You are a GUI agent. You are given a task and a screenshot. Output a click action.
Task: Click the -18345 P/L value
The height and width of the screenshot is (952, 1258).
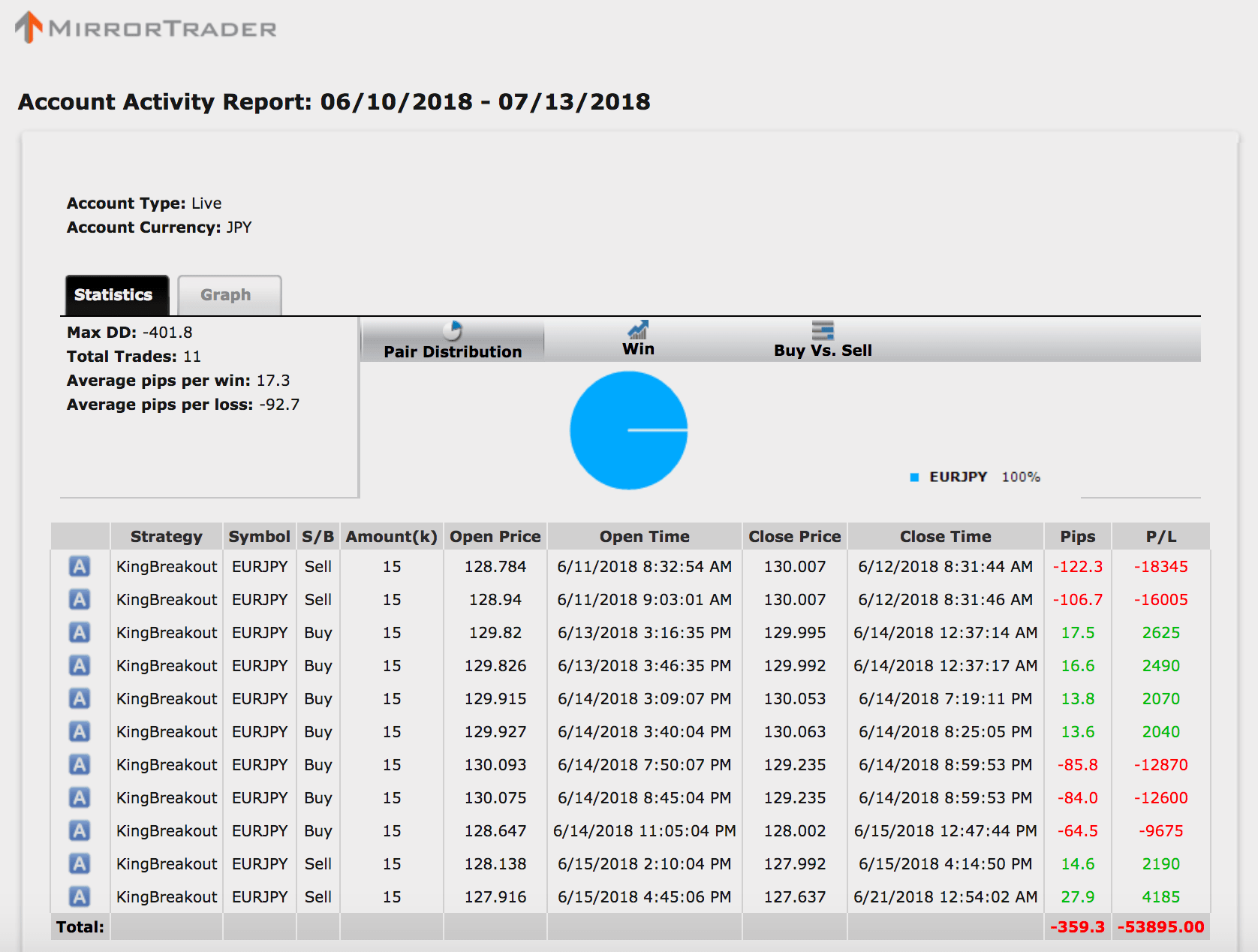(1161, 567)
